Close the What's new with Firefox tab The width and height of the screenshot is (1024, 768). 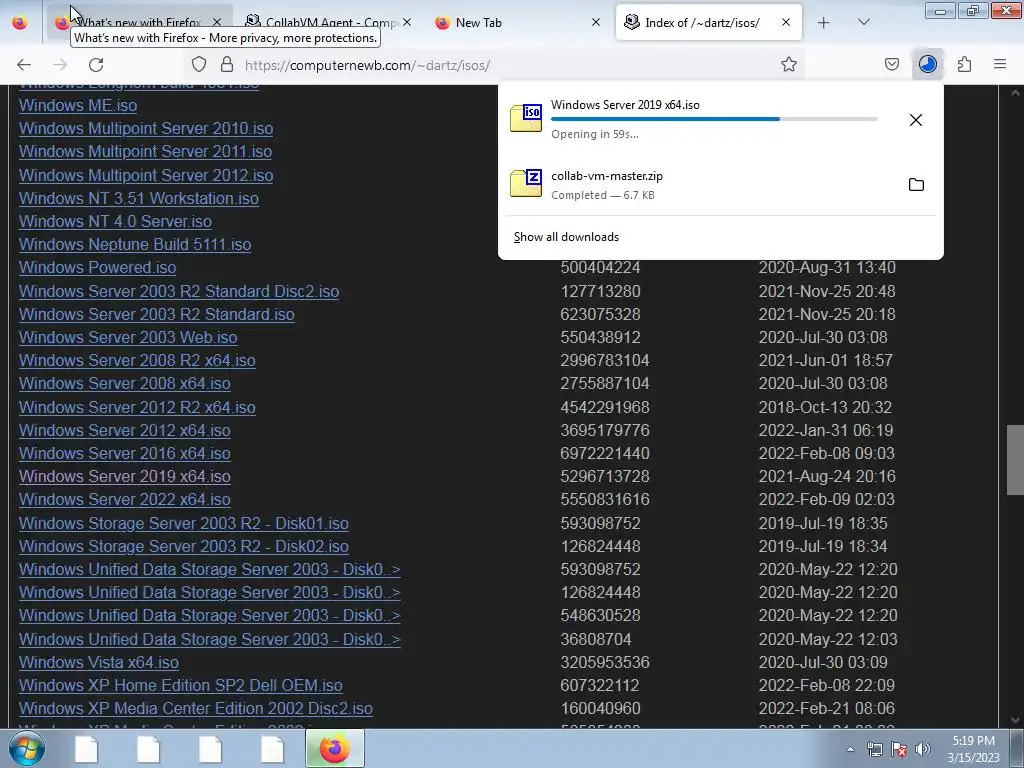[x=217, y=22]
